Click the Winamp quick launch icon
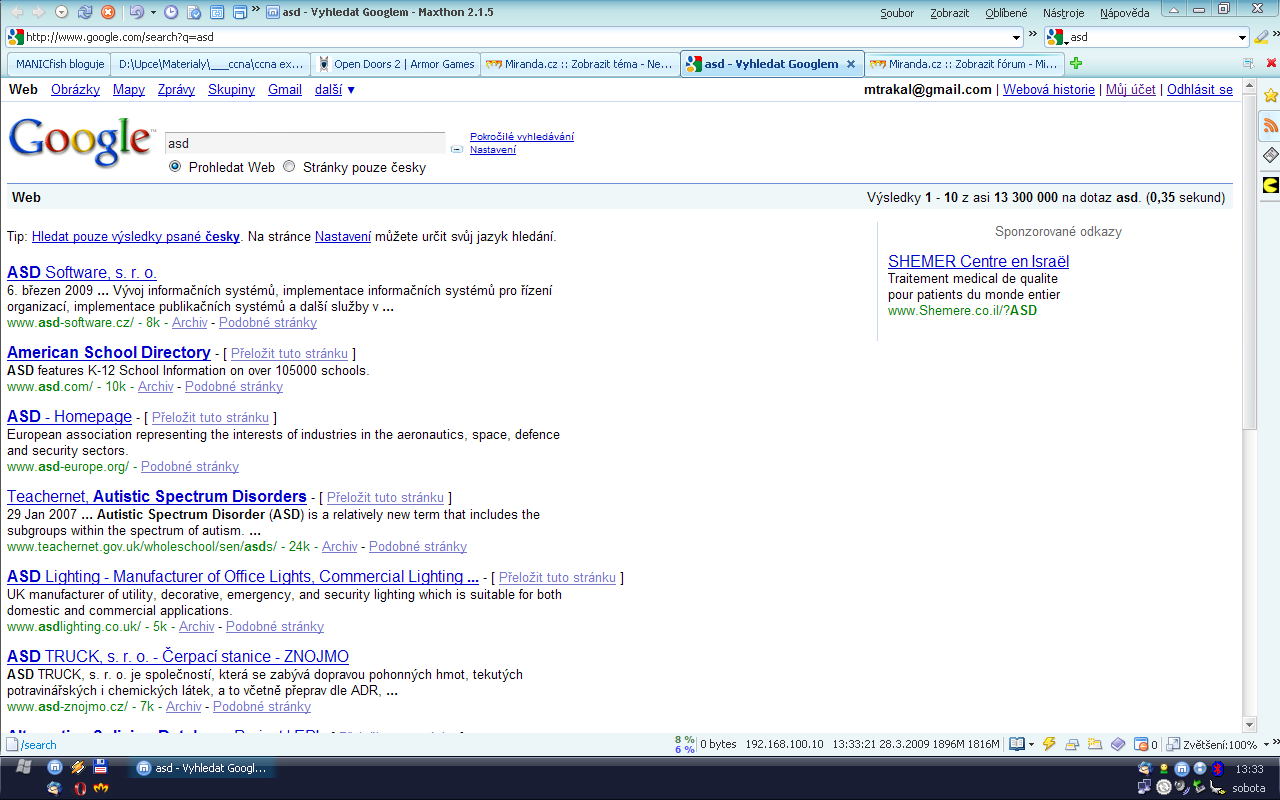Image resolution: width=1280 pixels, height=800 pixels. [78, 768]
